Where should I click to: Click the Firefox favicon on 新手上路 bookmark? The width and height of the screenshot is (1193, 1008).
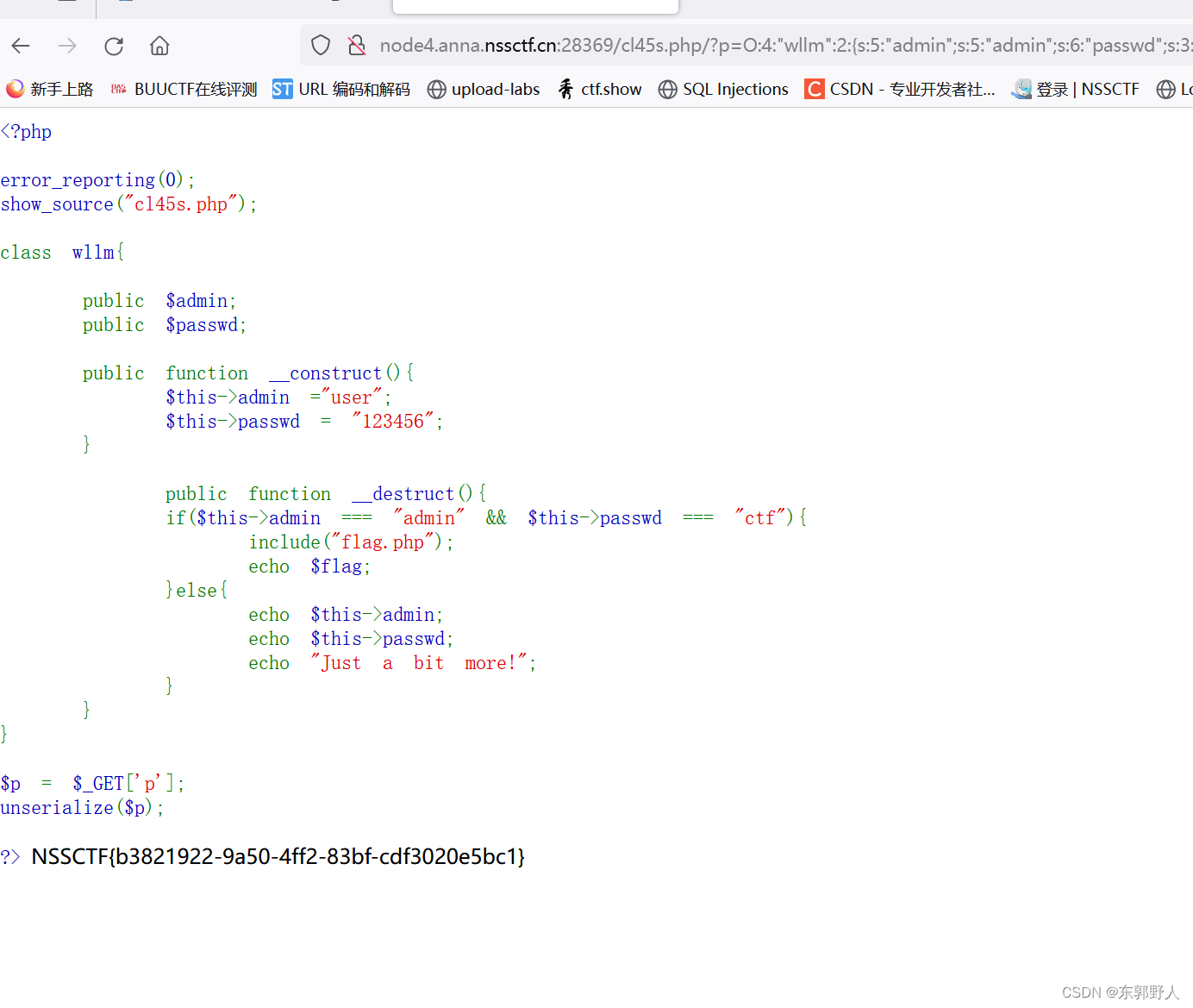point(15,89)
